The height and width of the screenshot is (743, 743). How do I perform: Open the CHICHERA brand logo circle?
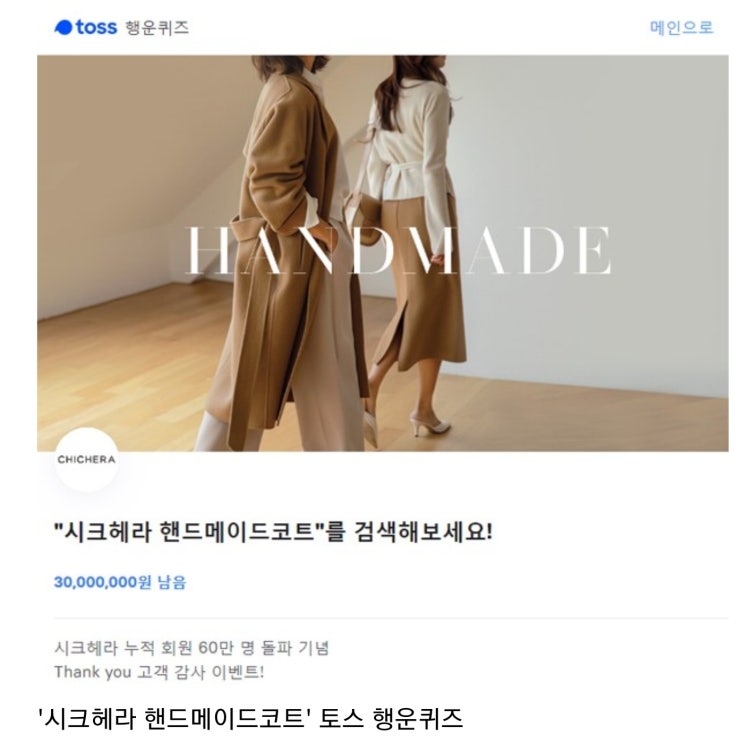coord(86,459)
